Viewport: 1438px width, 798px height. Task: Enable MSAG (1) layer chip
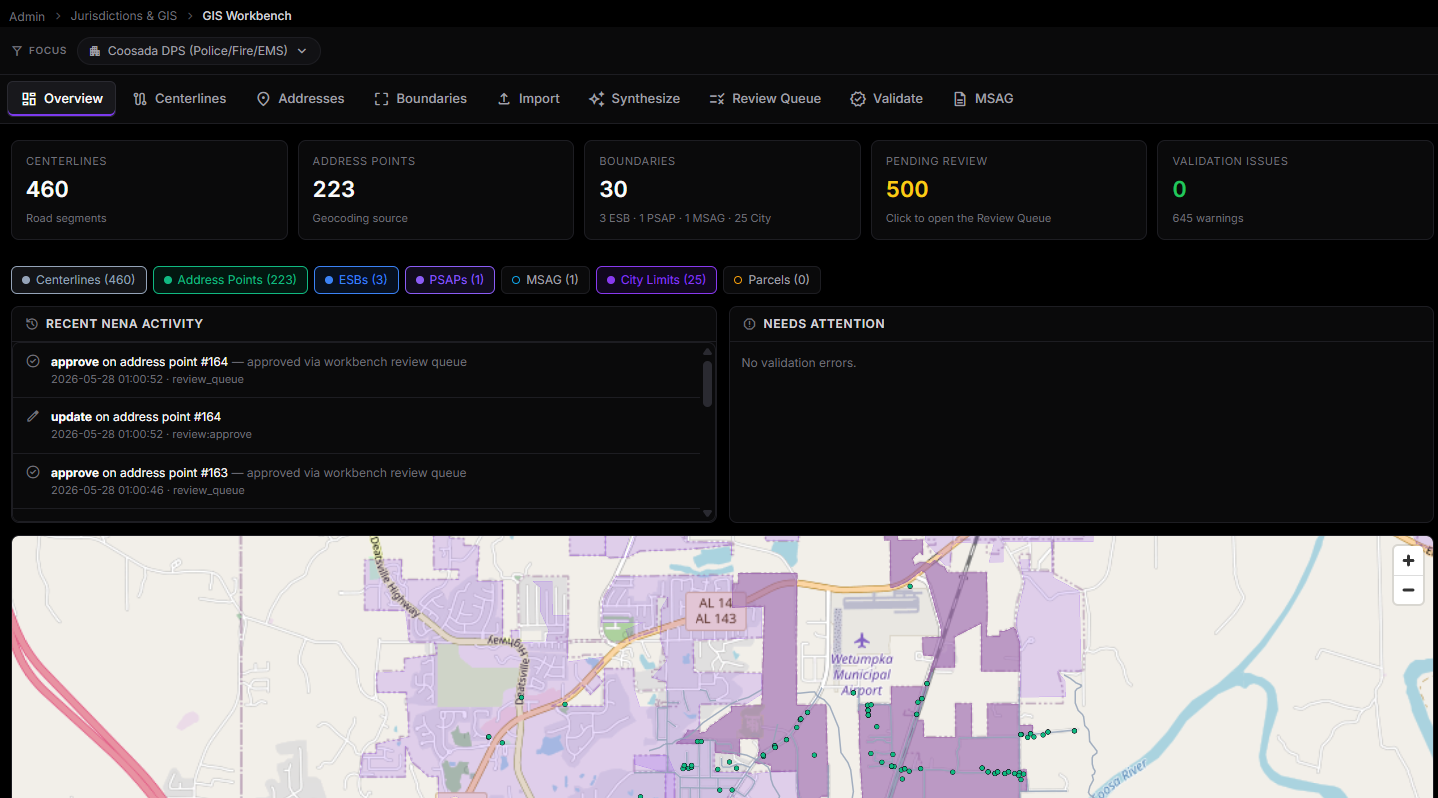545,280
